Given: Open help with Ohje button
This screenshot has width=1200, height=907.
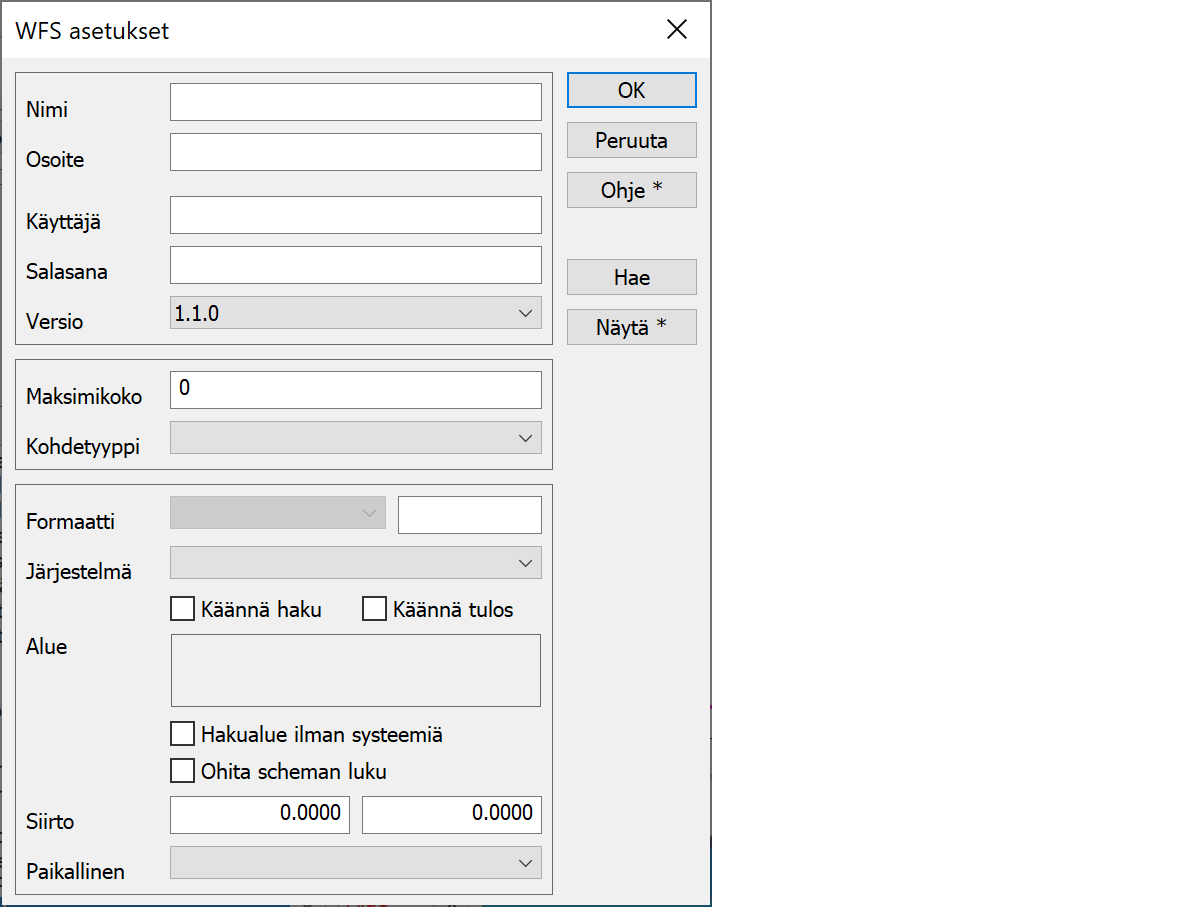Looking at the screenshot, I should pyautogui.click(x=631, y=190).
